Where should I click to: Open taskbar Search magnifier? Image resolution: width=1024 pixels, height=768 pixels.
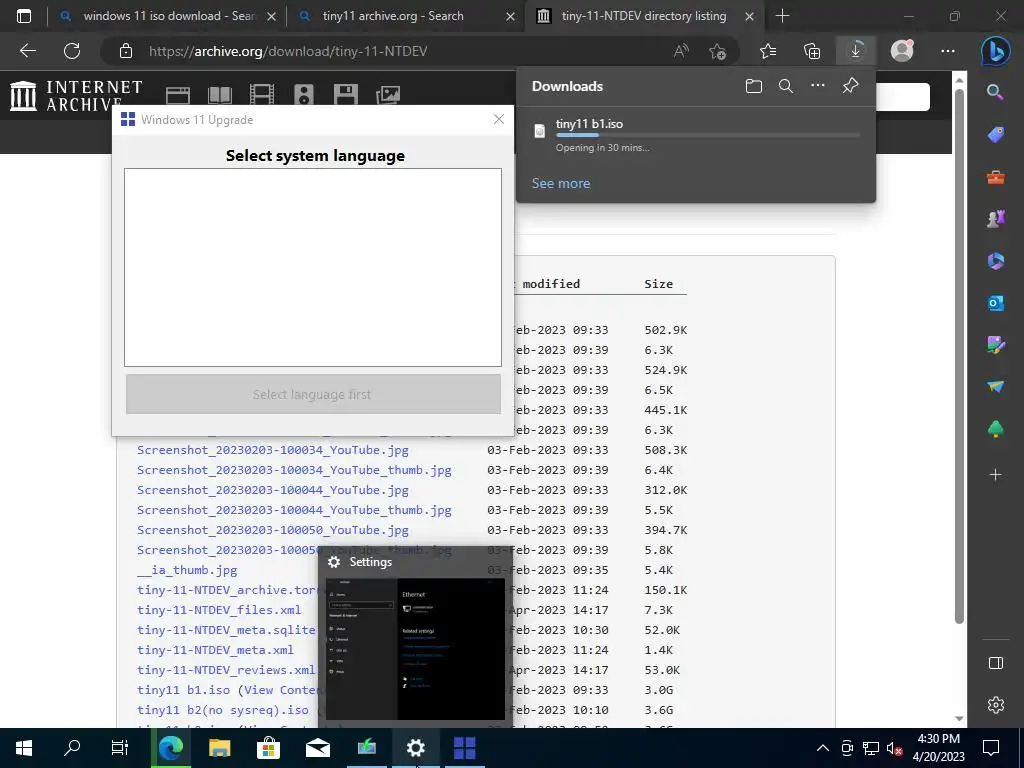[x=72, y=748]
